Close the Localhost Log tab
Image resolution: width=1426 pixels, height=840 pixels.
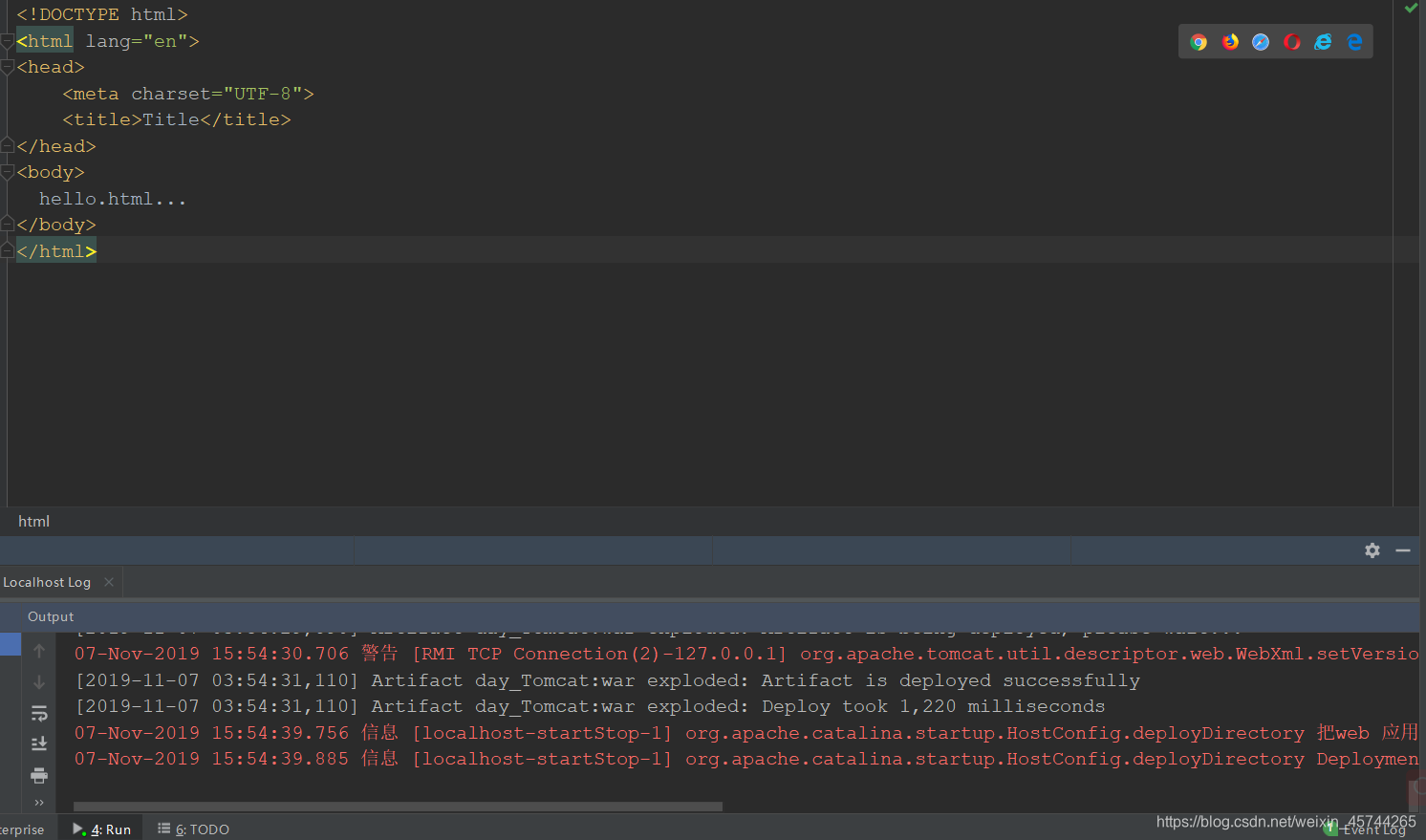pos(109,582)
